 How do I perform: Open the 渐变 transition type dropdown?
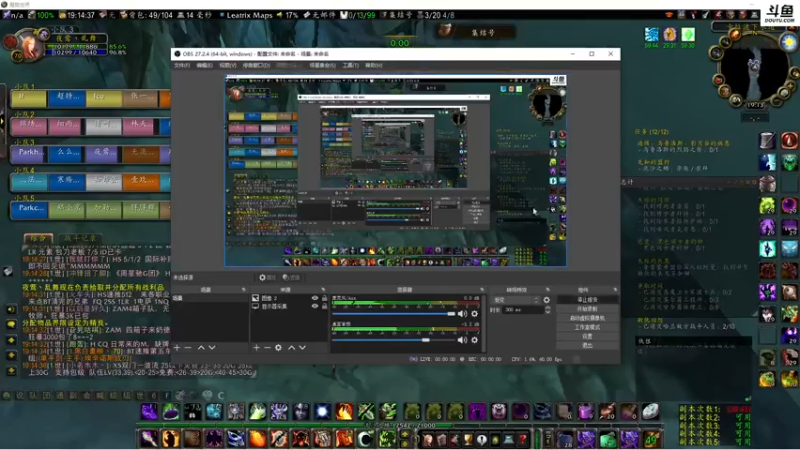pos(516,300)
